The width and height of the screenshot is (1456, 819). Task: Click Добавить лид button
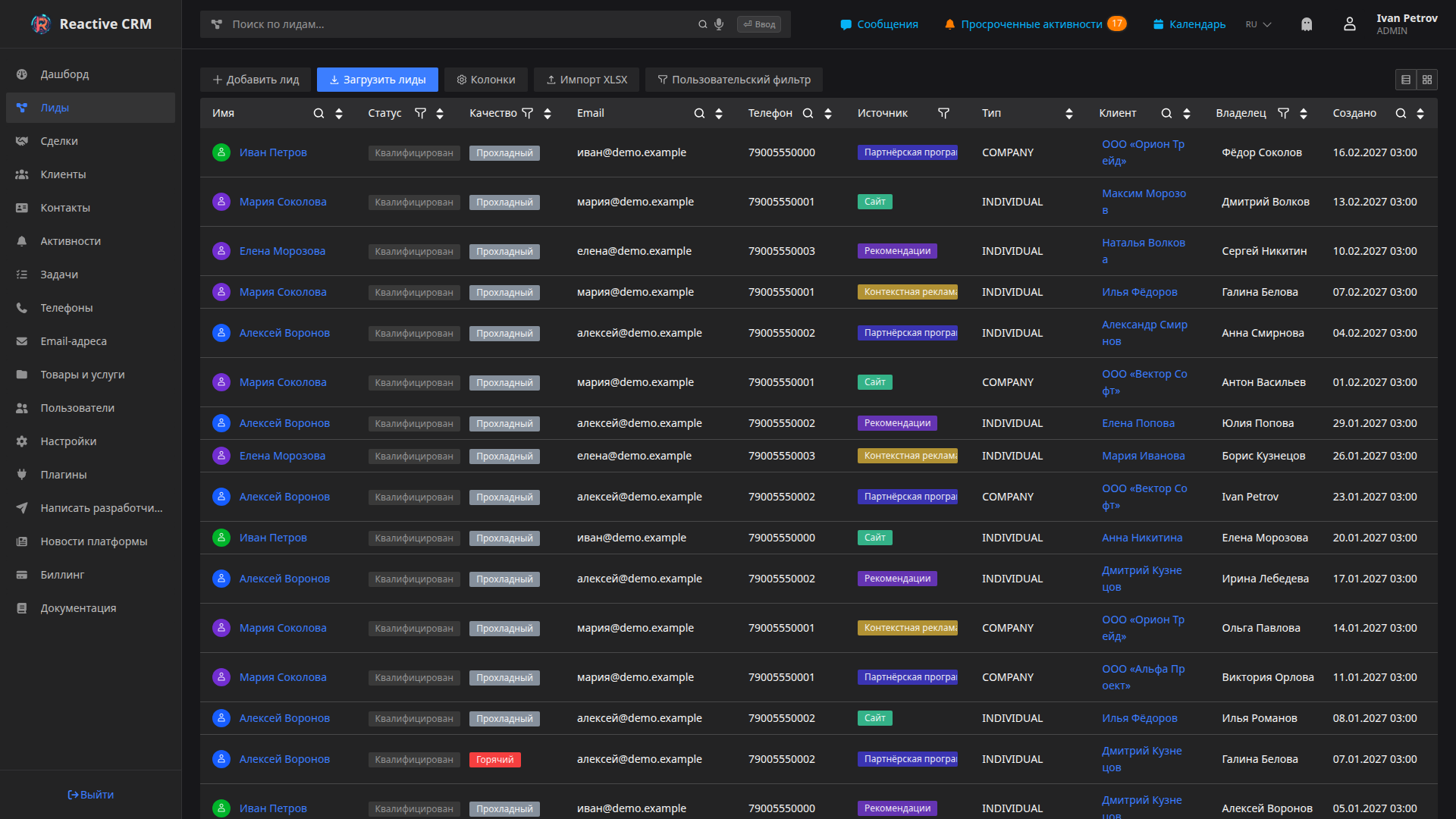pos(256,80)
